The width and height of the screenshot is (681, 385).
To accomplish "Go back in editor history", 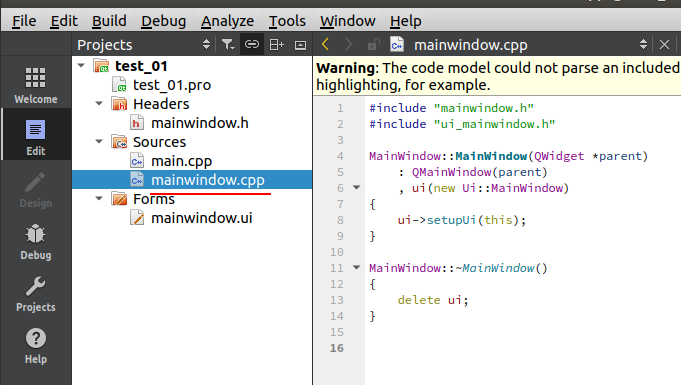I will click(325, 44).
